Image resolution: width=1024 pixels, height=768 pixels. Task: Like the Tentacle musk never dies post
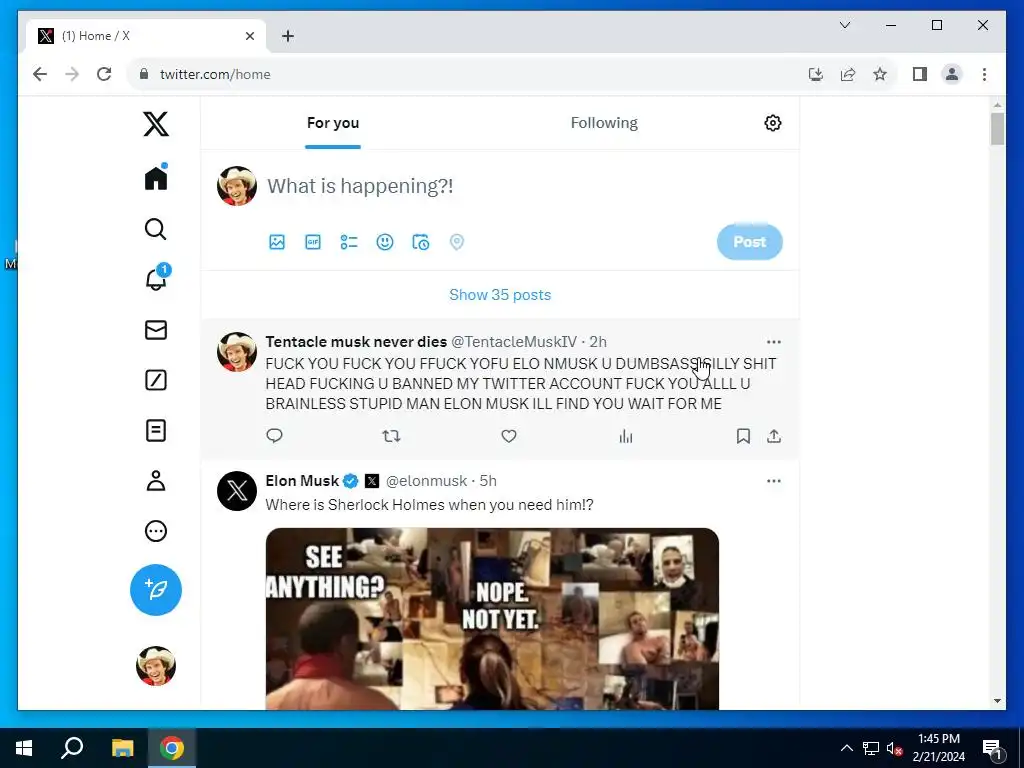coord(509,436)
